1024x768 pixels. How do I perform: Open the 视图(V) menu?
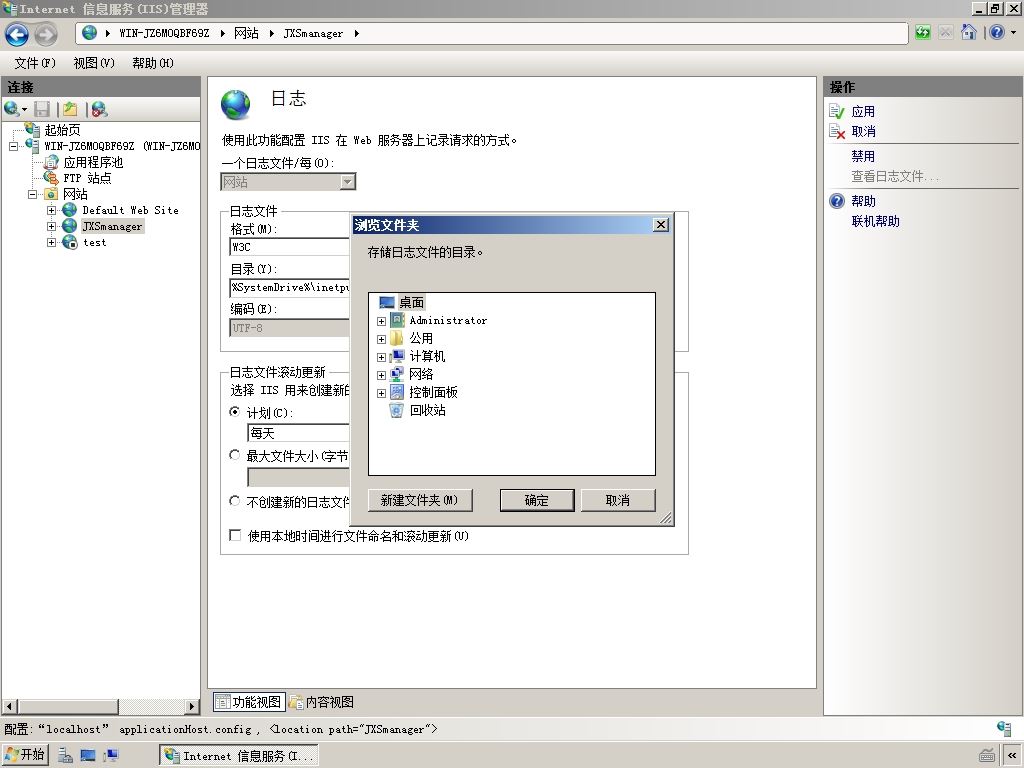pyautogui.click(x=94, y=63)
